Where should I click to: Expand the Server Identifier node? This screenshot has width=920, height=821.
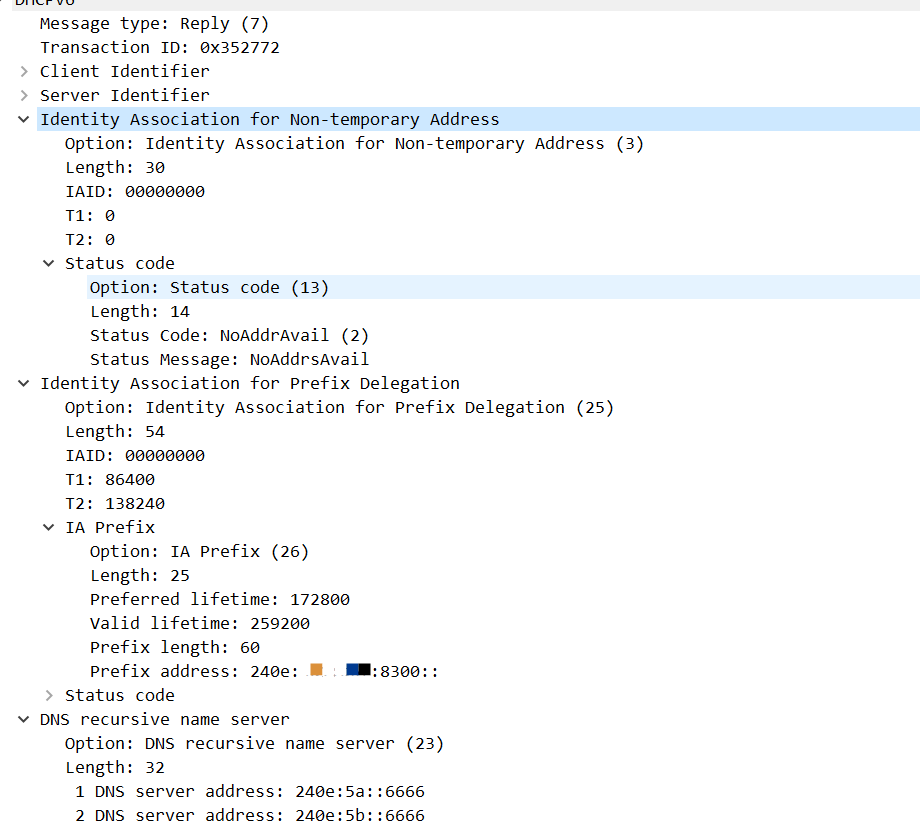(24, 95)
